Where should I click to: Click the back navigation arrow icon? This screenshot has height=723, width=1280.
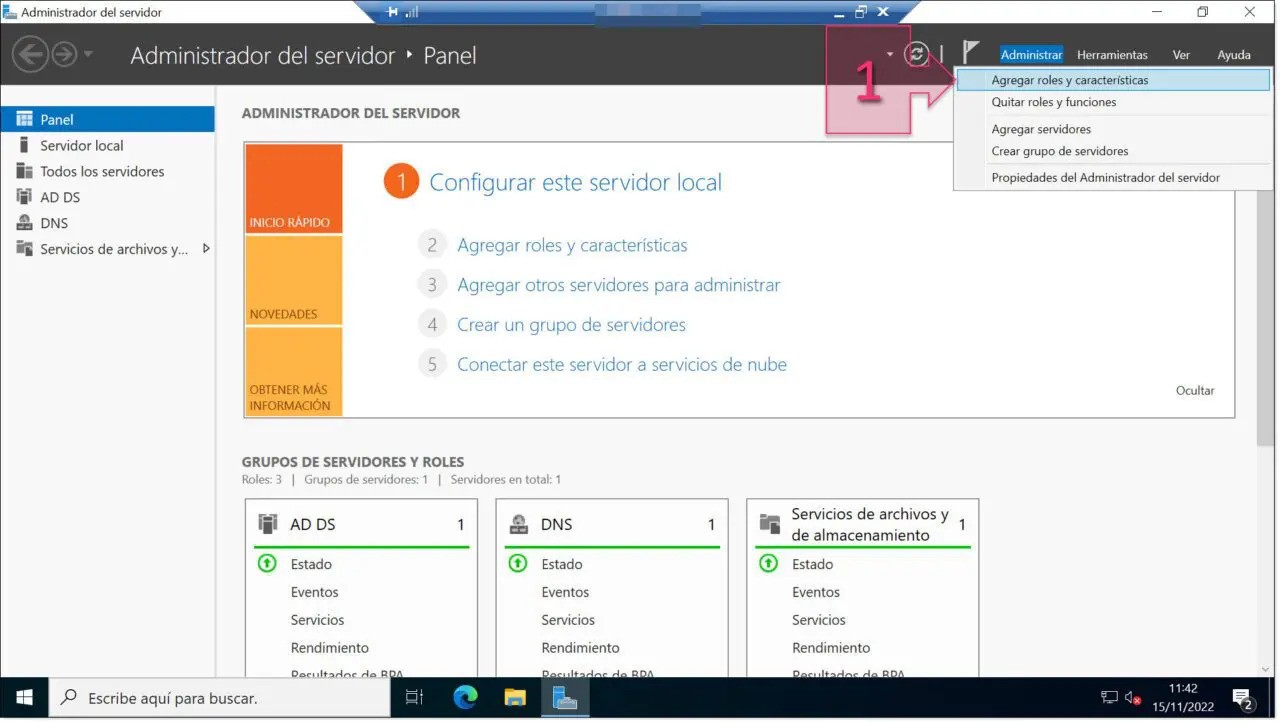point(30,54)
